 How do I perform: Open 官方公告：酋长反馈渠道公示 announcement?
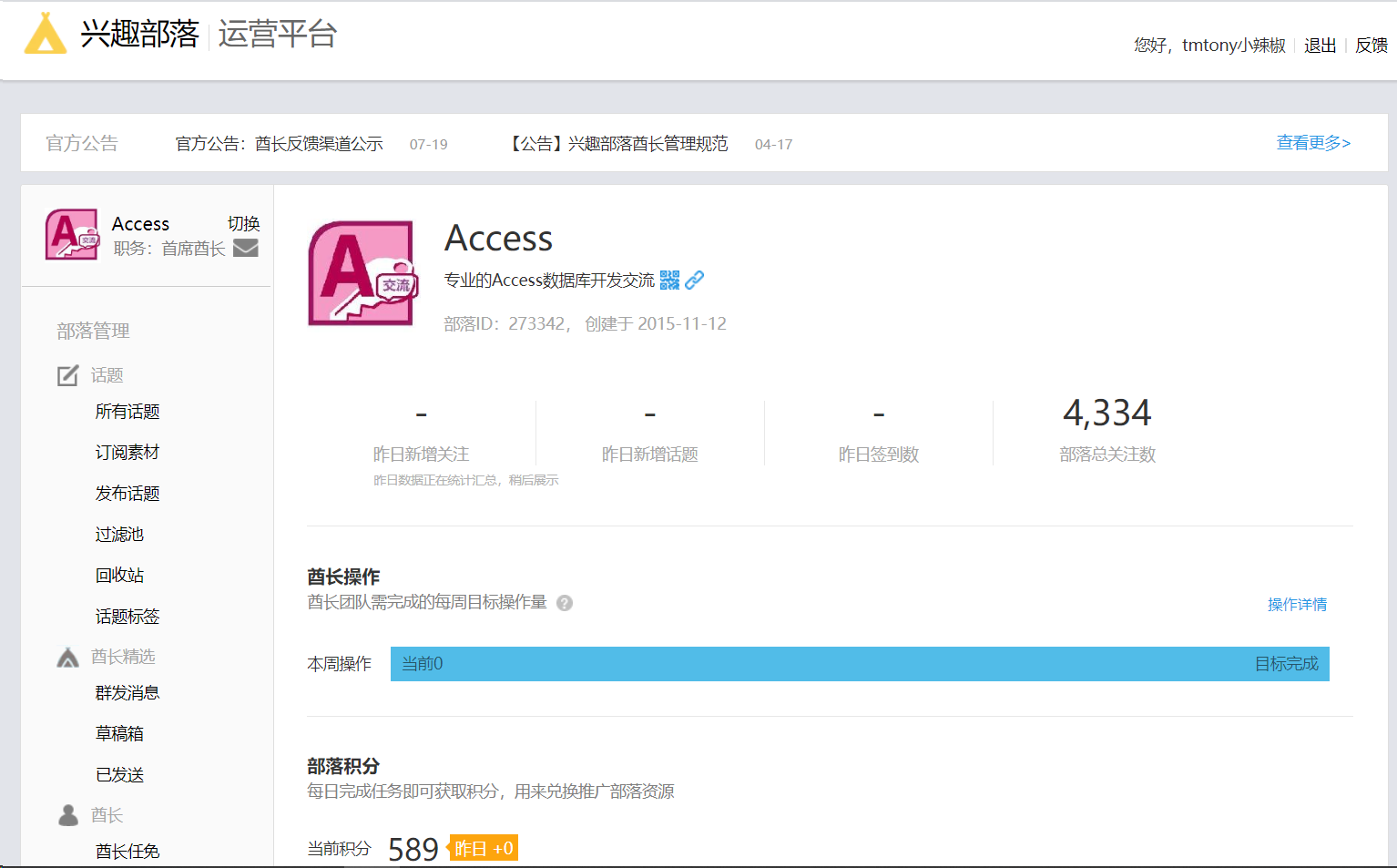pyautogui.click(x=280, y=144)
